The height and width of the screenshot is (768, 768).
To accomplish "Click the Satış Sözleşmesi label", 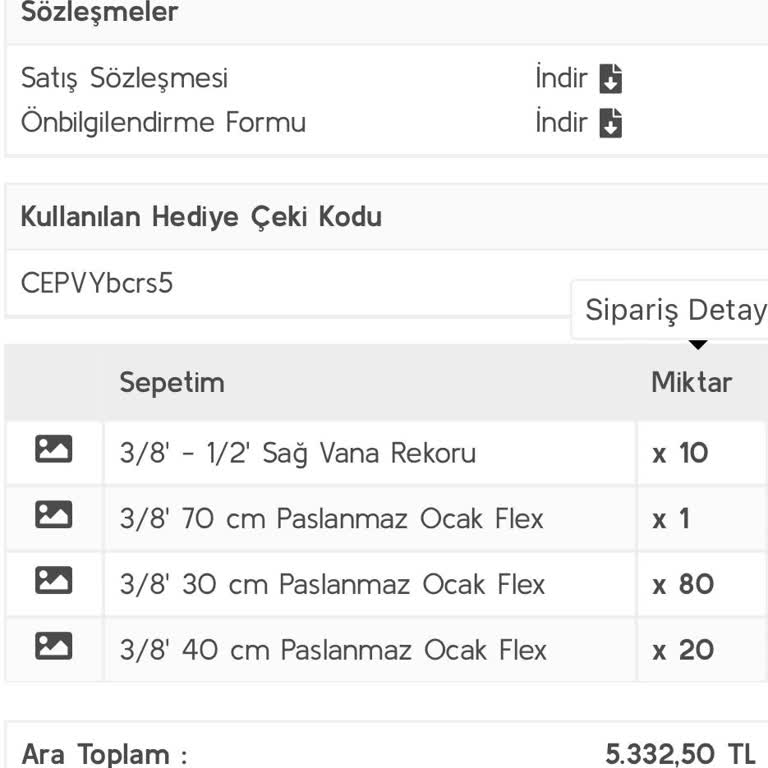I will coord(125,78).
